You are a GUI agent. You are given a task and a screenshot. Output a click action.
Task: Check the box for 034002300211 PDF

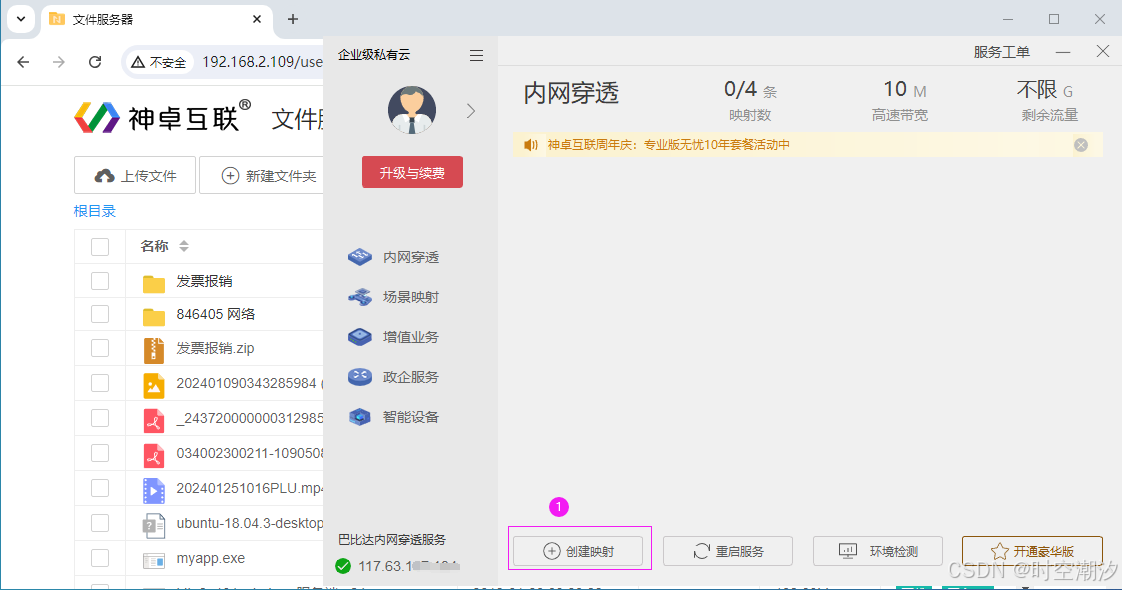100,453
